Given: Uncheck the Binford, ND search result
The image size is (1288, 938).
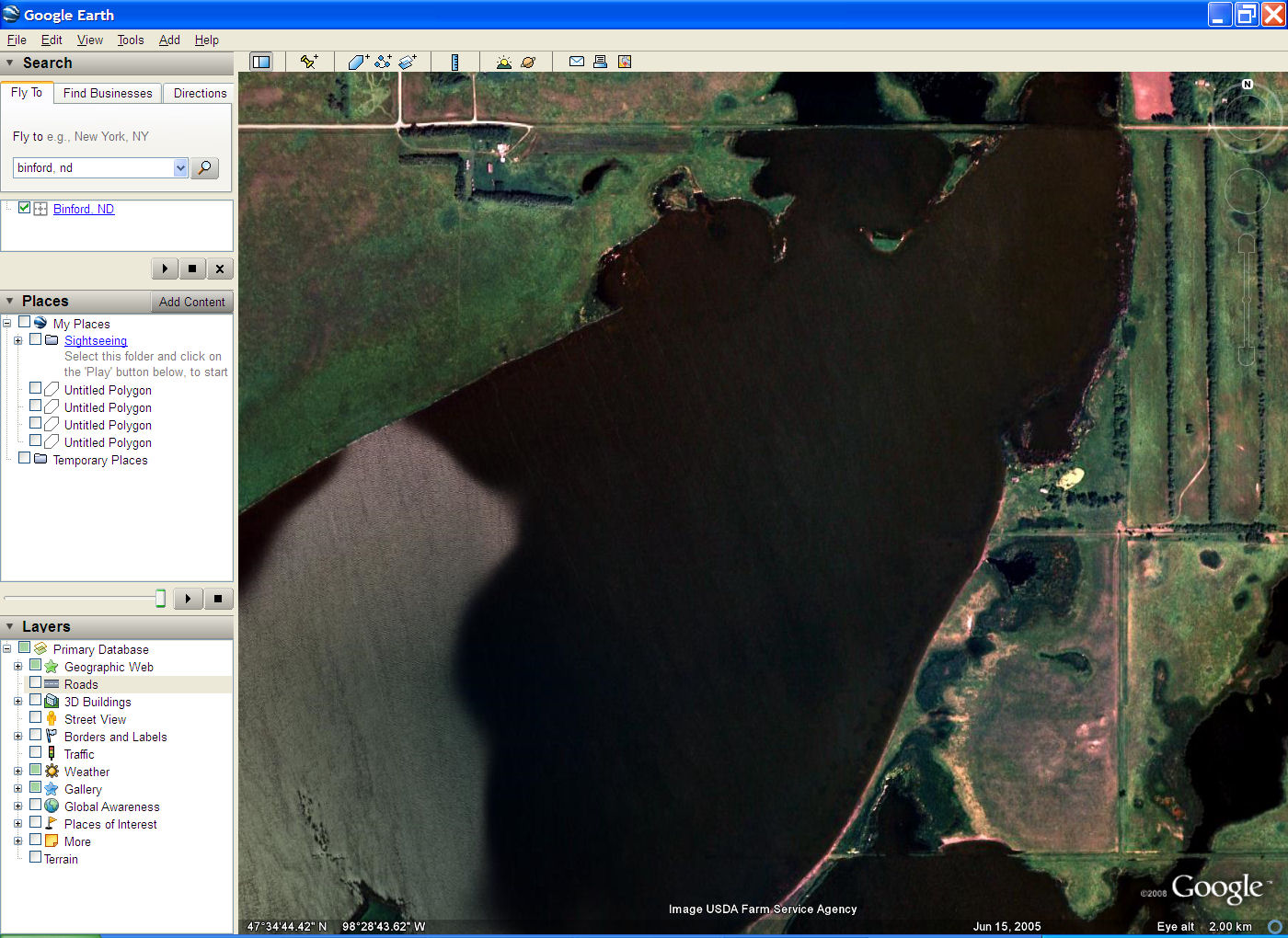Looking at the screenshot, I should click(x=25, y=208).
